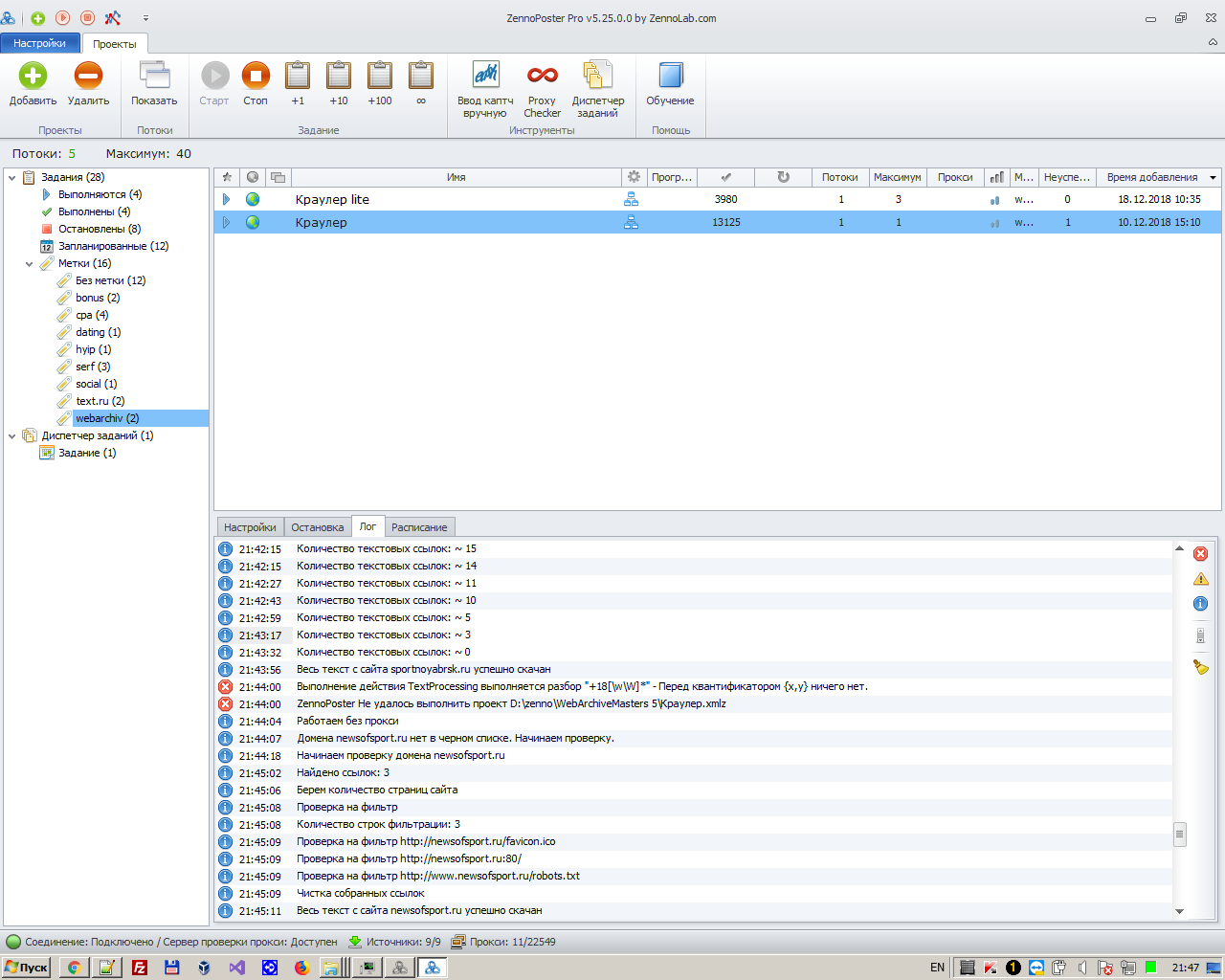Click the green Добавить project icon

33,77
